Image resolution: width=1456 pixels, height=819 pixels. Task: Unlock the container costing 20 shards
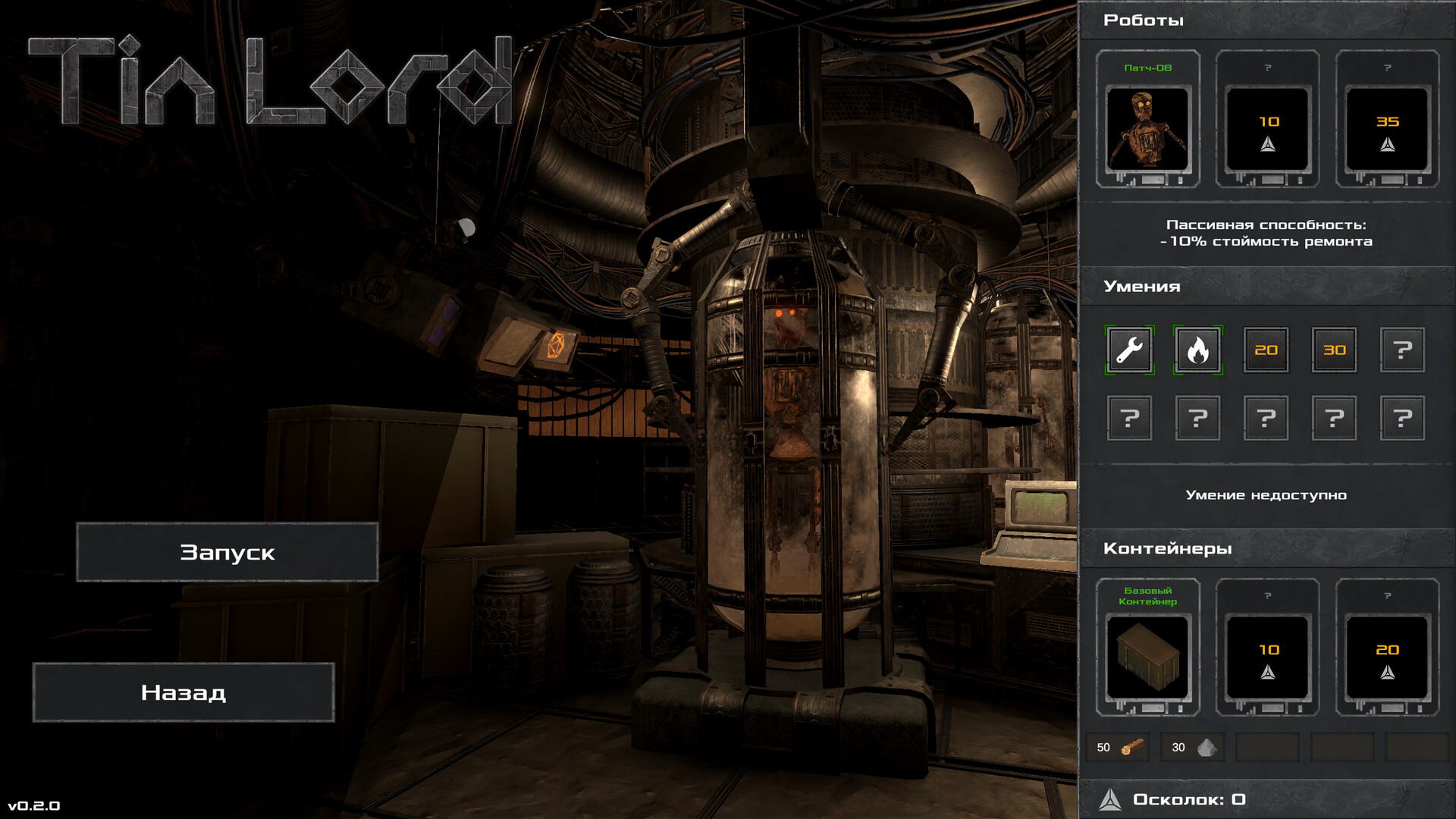pyautogui.click(x=1387, y=656)
